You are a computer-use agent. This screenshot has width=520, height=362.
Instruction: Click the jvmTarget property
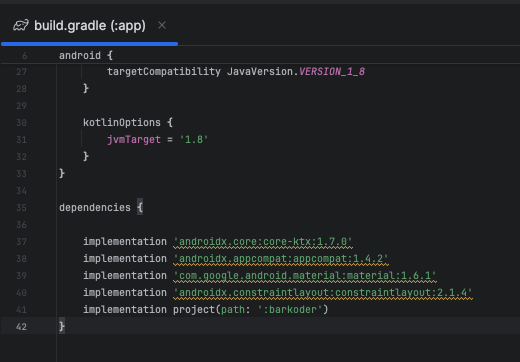134,140
